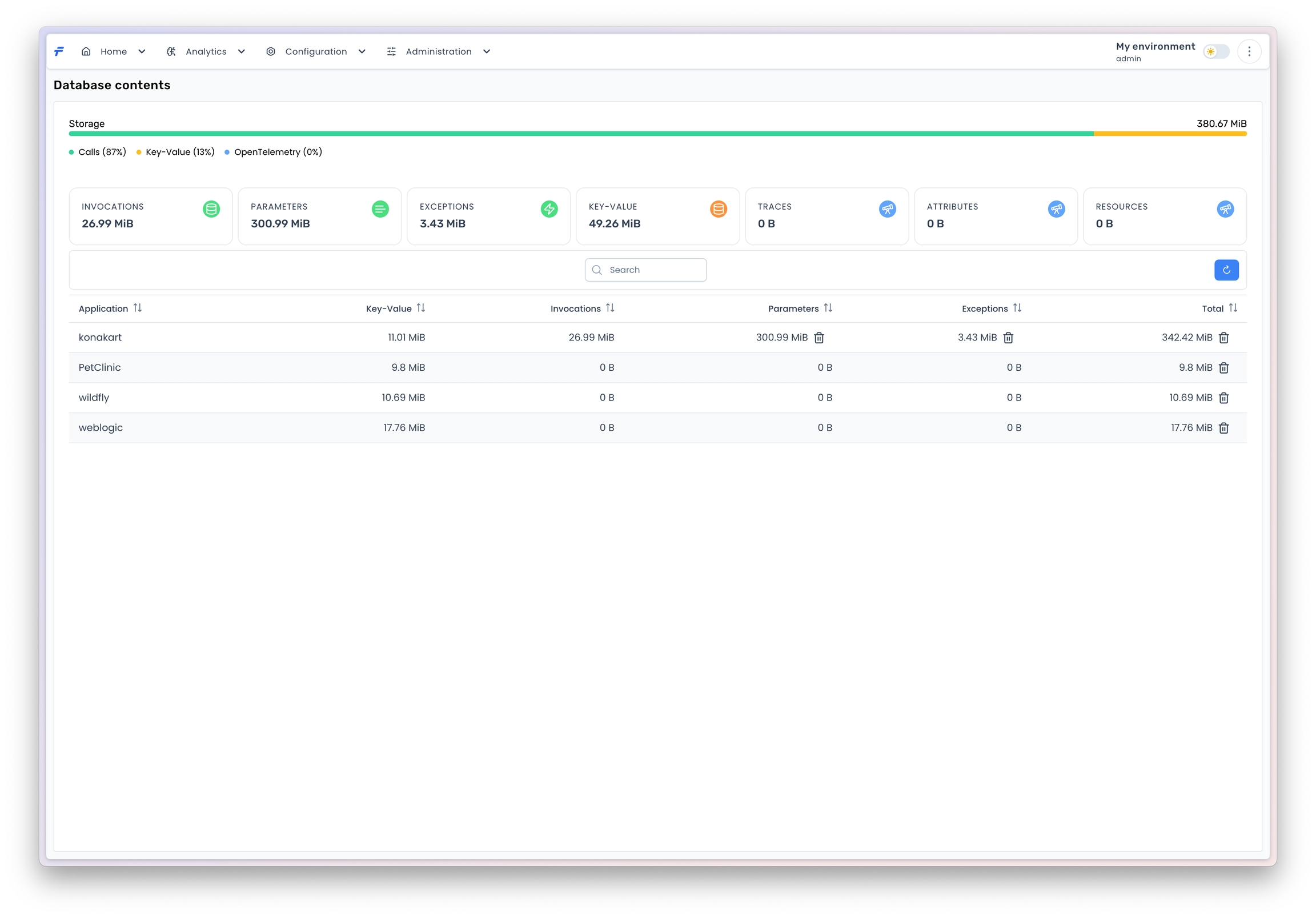Screen dimensions: 1316x918
Task: Delete konakart exceptions via trash icon
Action: 1008,338
